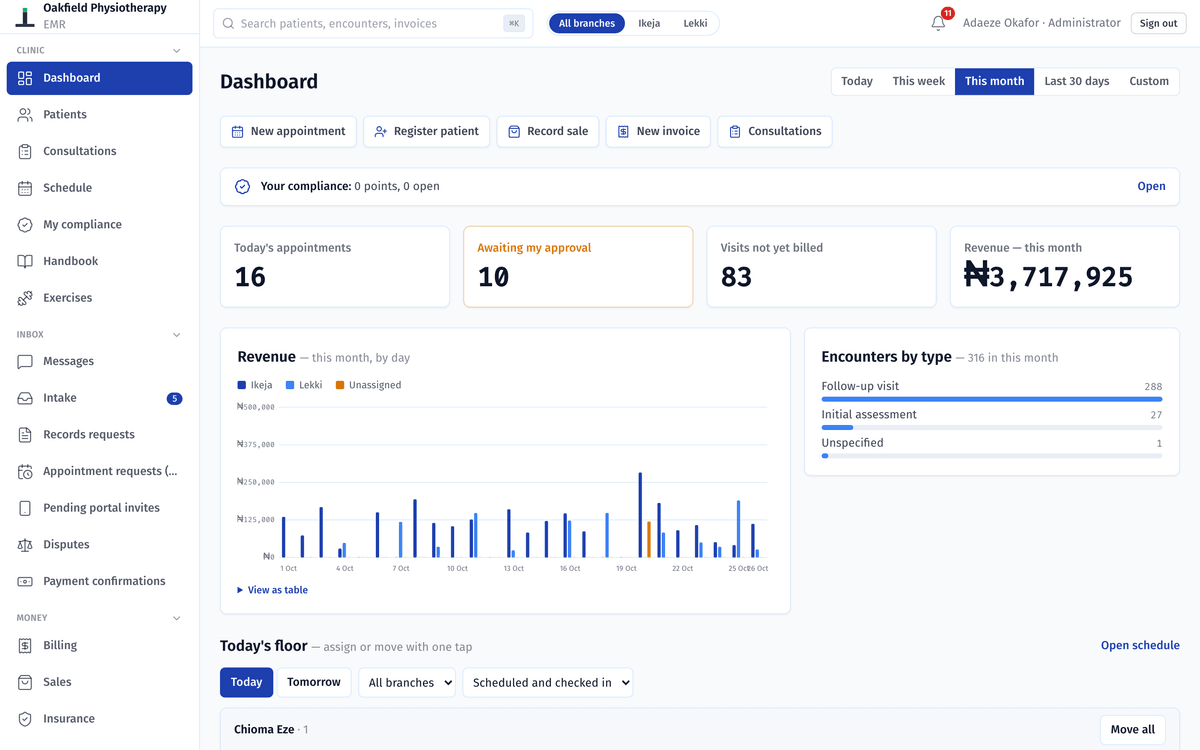Screen dimensions: 1200x750
Task: Click the Follow-up visit progress bar
Action: (x=992, y=399)
